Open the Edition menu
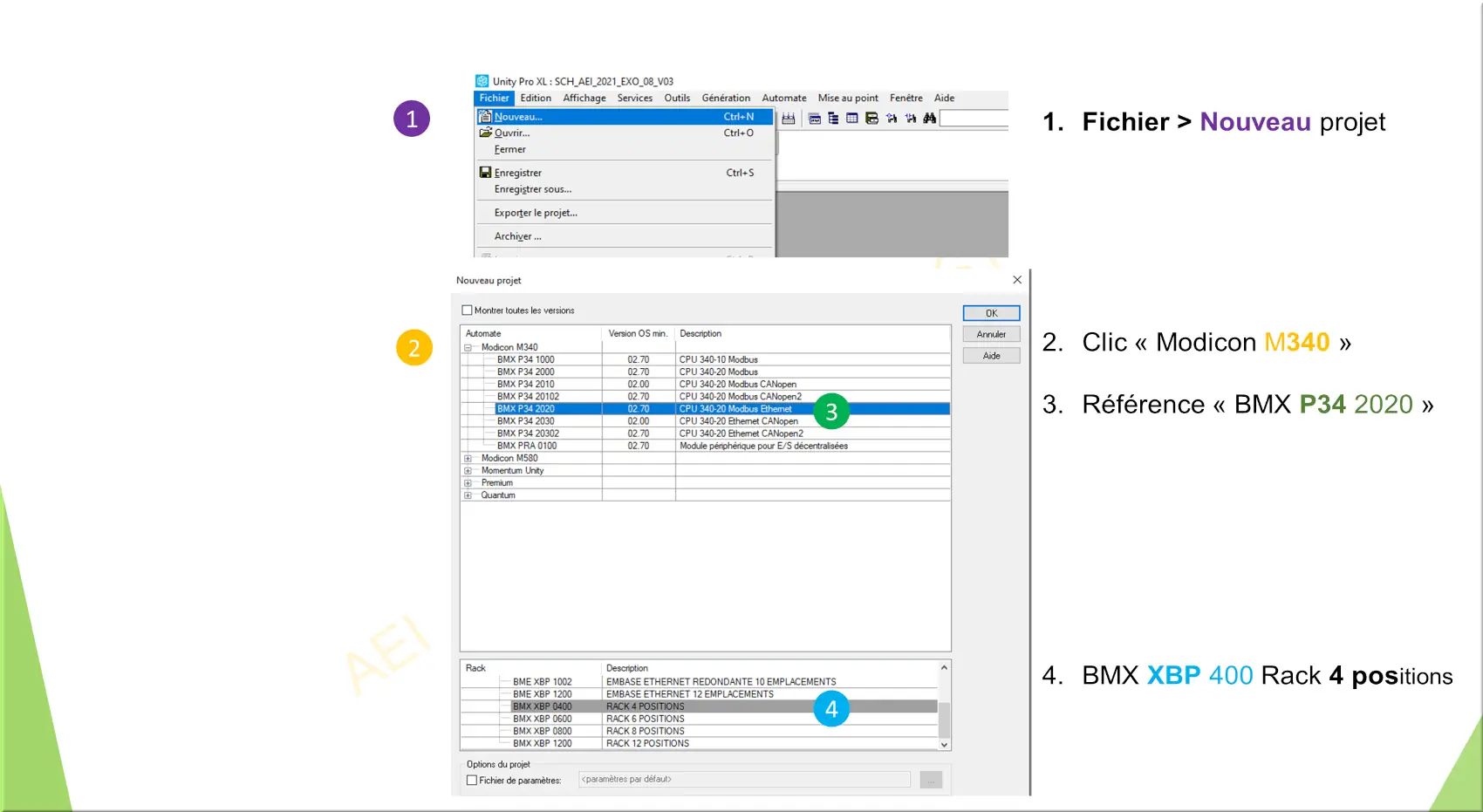Screen dimensions: 1483x812 pyautogui.click(x=536, y=98)
